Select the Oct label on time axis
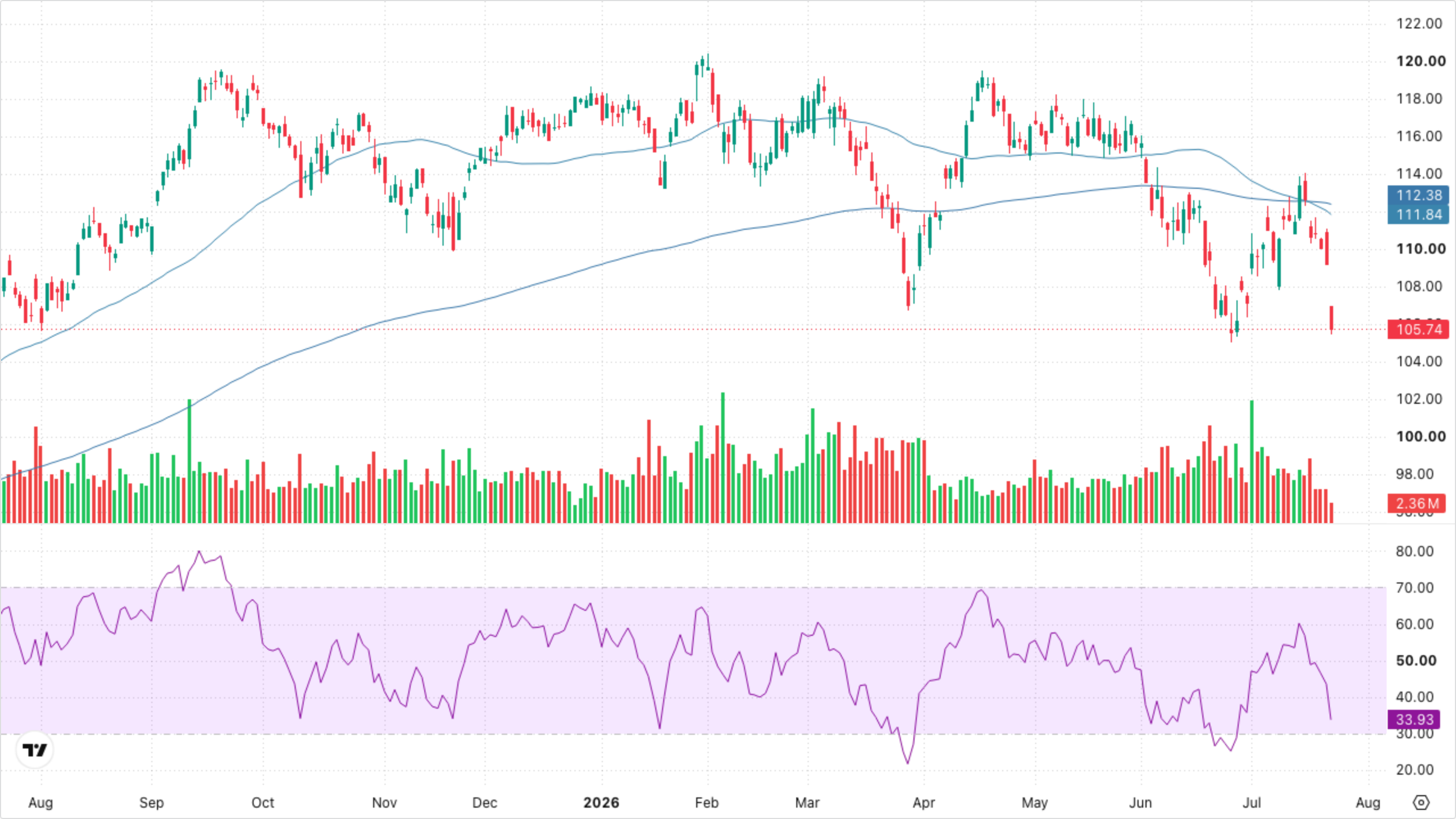The height and width of the screenshot is (819, 1456). [x=263, y=803]
